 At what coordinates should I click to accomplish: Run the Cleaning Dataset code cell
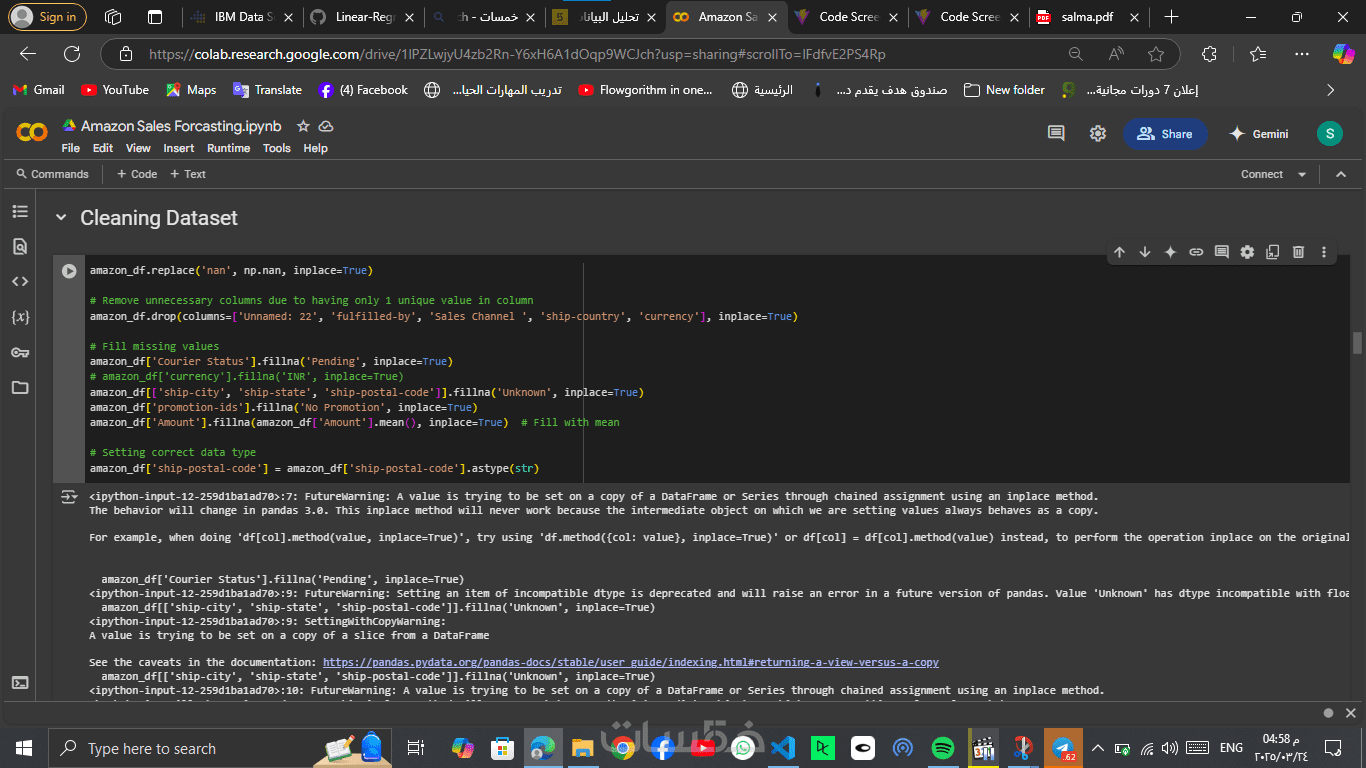(x=69, y=271)
